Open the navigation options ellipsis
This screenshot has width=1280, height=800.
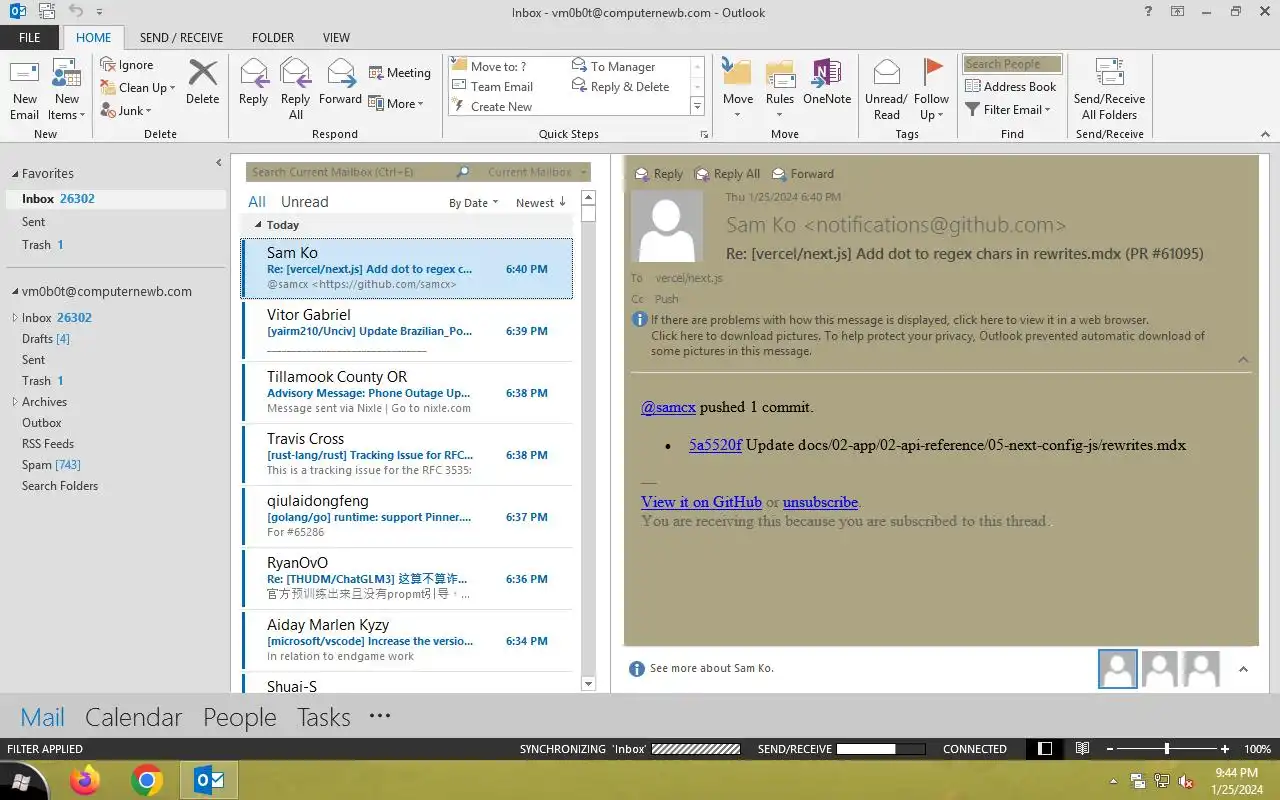pyautogui.click(x=379, y=716)
